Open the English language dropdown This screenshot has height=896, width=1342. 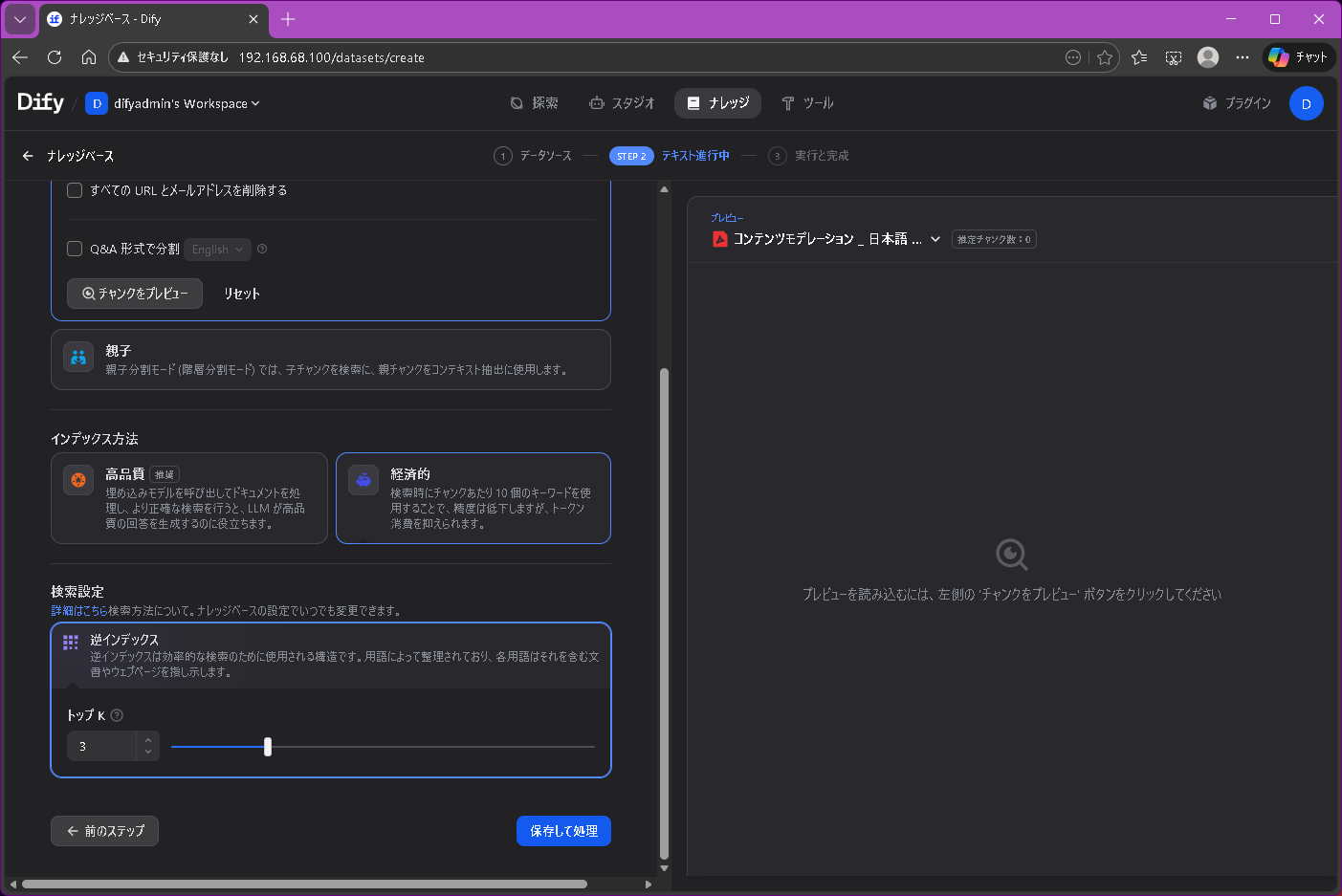[x=217, y=249]
